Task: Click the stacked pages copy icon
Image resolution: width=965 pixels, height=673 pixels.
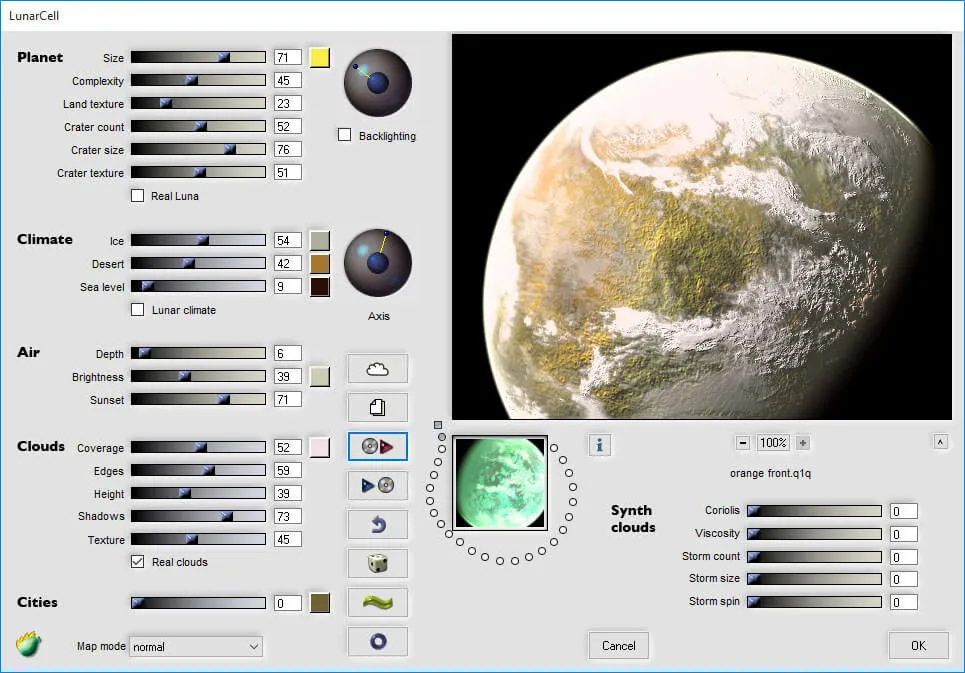Action: (377, 407)
